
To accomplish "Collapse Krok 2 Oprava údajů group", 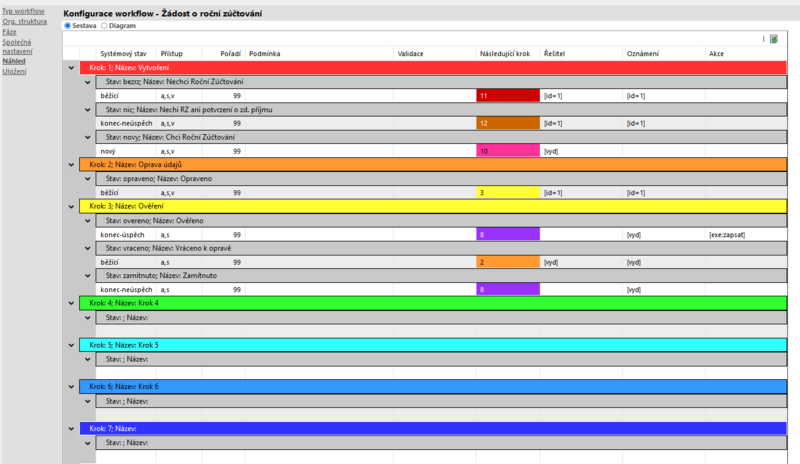I will coord(71,164).
